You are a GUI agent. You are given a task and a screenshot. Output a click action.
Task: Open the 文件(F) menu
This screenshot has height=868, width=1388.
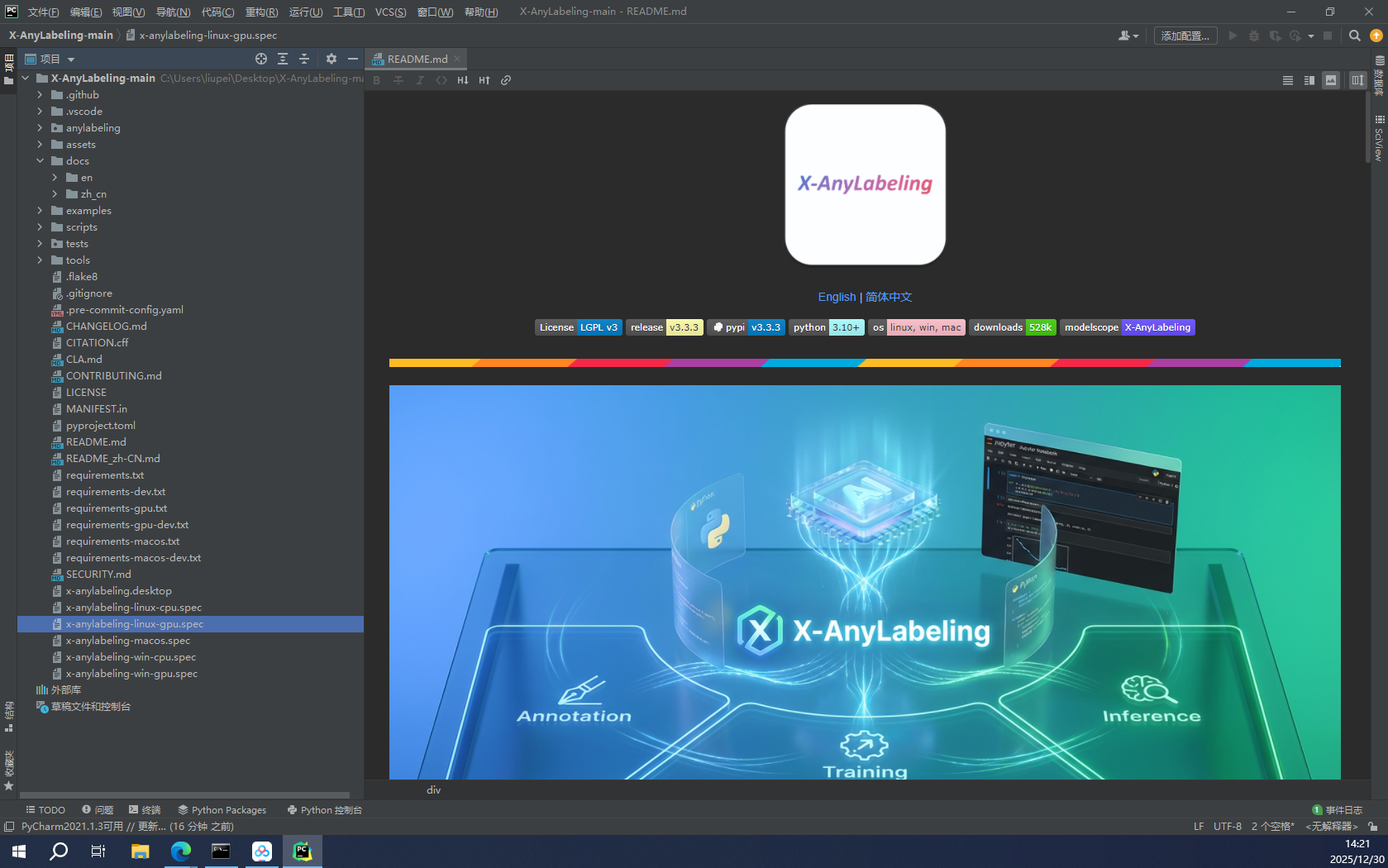(x=43, y=12)
